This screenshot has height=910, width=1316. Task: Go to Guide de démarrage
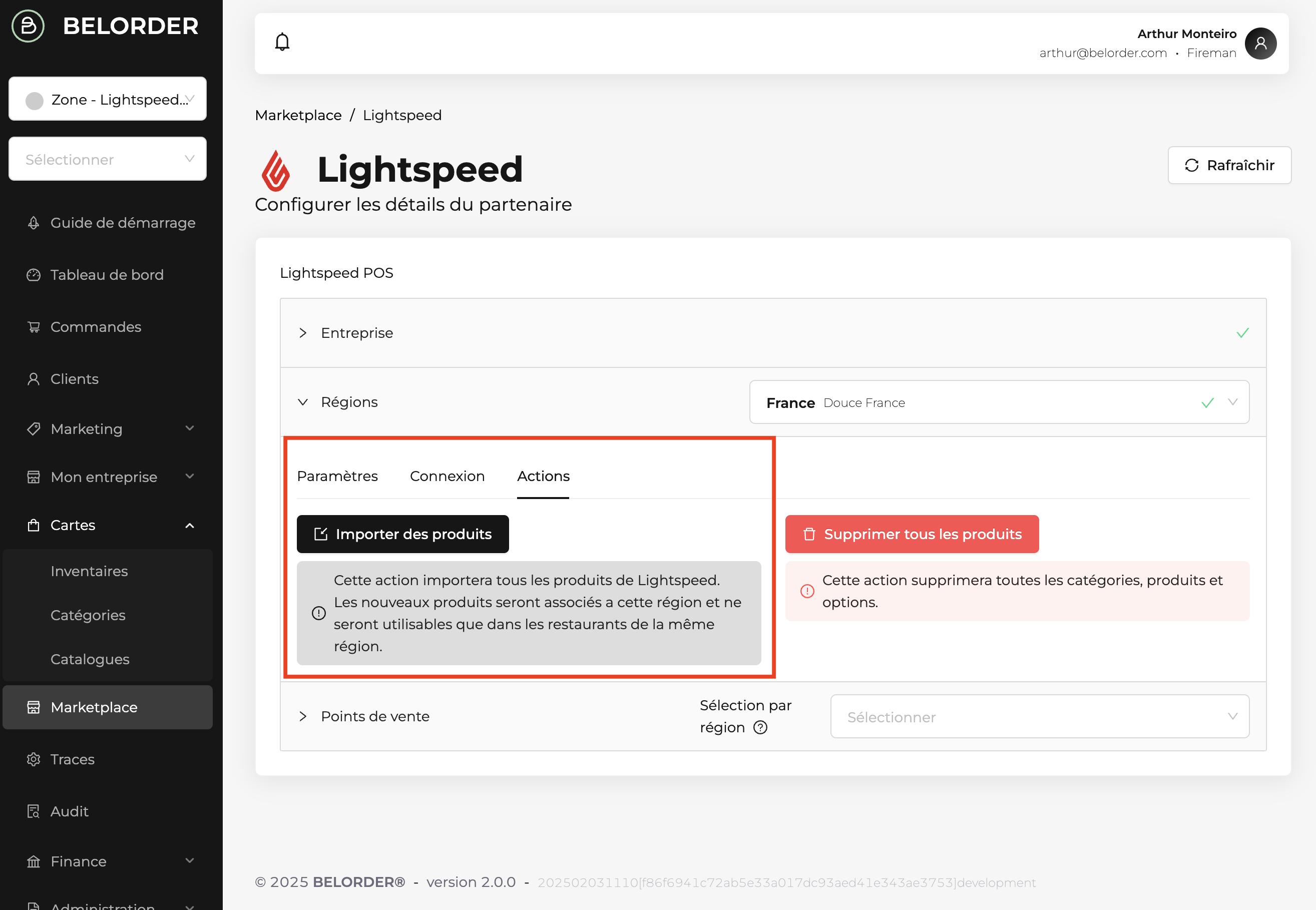pyautogui.click(x=108, y=223)
